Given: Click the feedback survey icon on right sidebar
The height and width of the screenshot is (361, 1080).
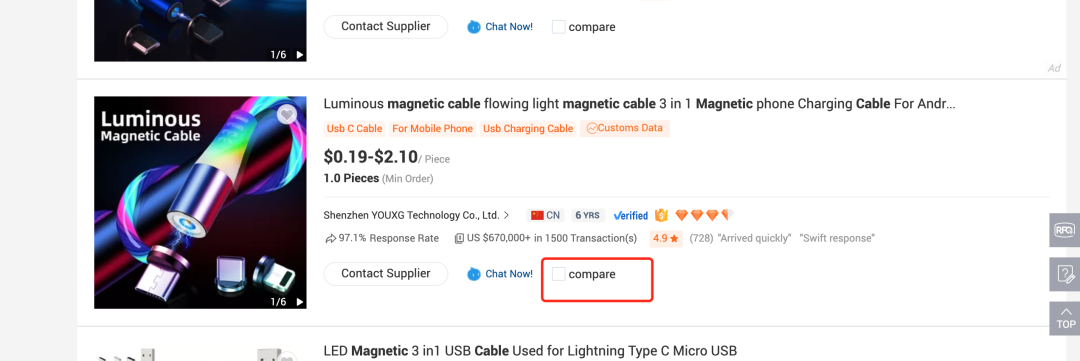Looking at the screenshot, I should tap(1064, 274).
